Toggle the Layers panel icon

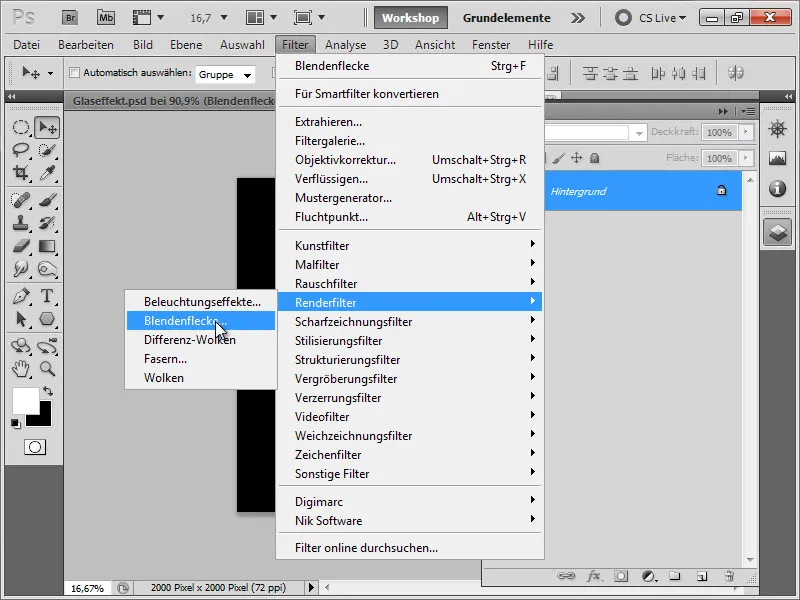[778, 233]
